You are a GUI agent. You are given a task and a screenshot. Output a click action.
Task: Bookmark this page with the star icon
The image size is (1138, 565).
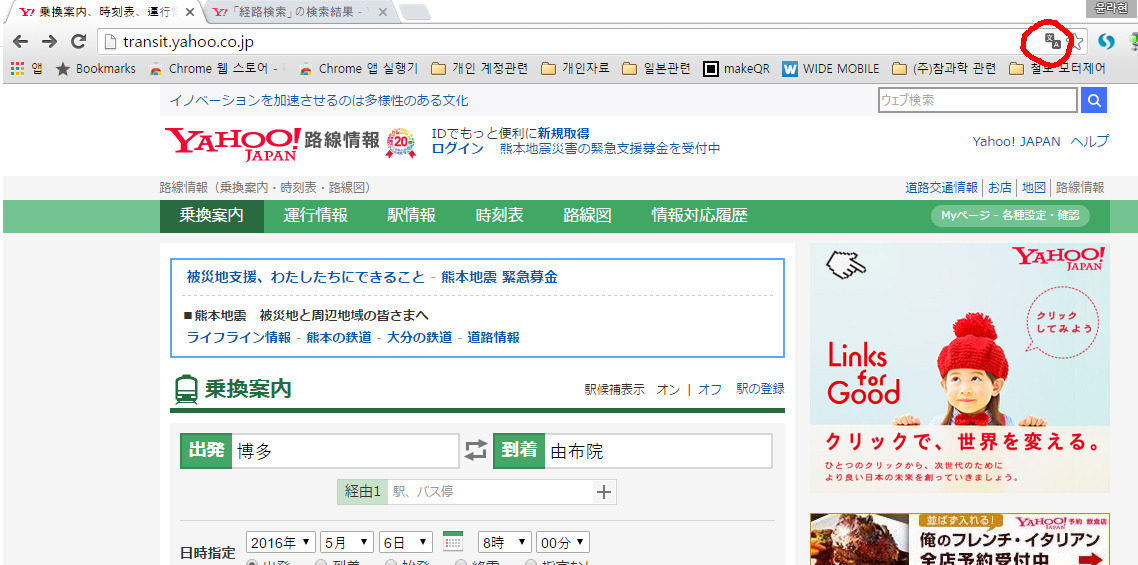1077,42
